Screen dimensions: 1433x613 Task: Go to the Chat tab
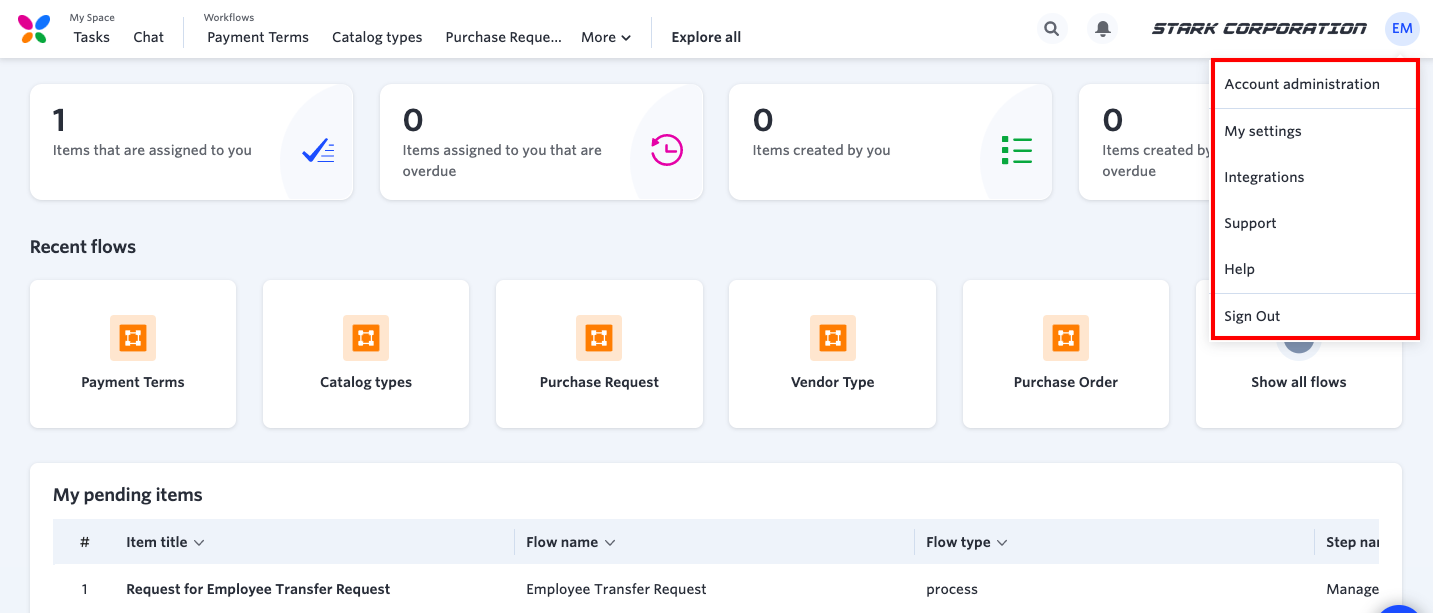coord(148,37)
